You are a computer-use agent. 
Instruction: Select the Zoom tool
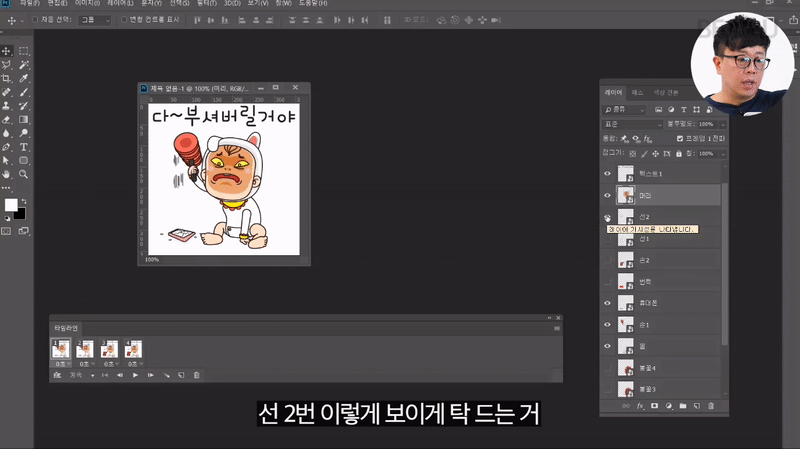(23, 174)
